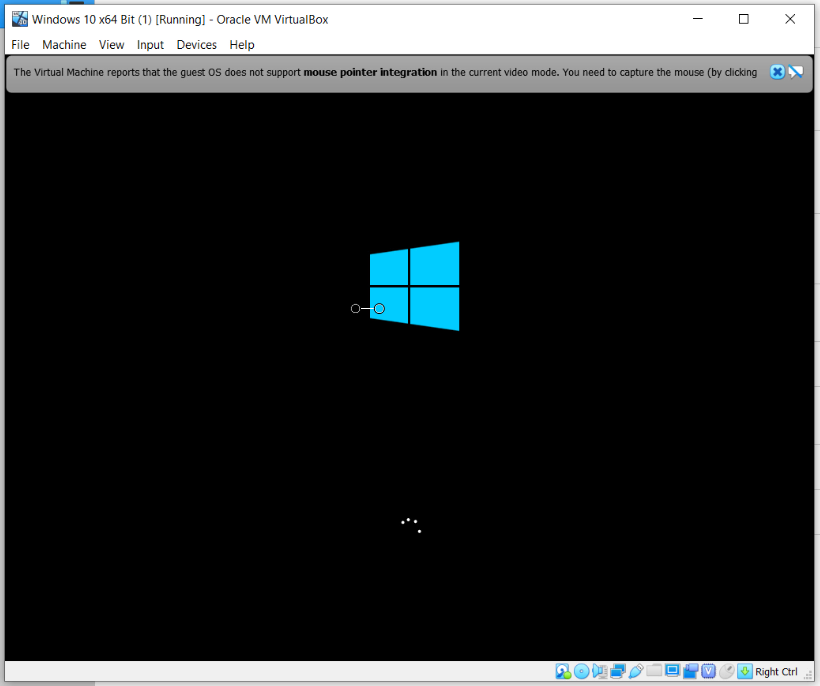Click the optical disk status icon

coord(582,671)
